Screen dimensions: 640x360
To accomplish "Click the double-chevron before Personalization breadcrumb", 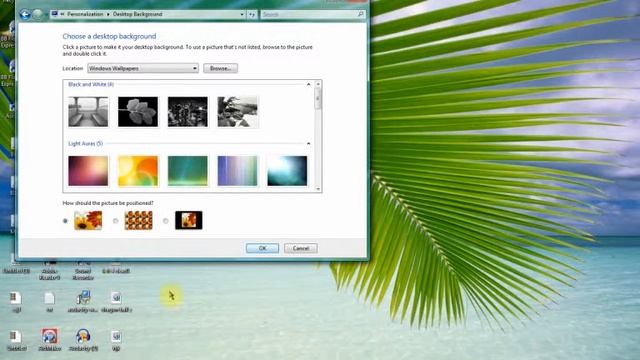I will tap(62, 14).
